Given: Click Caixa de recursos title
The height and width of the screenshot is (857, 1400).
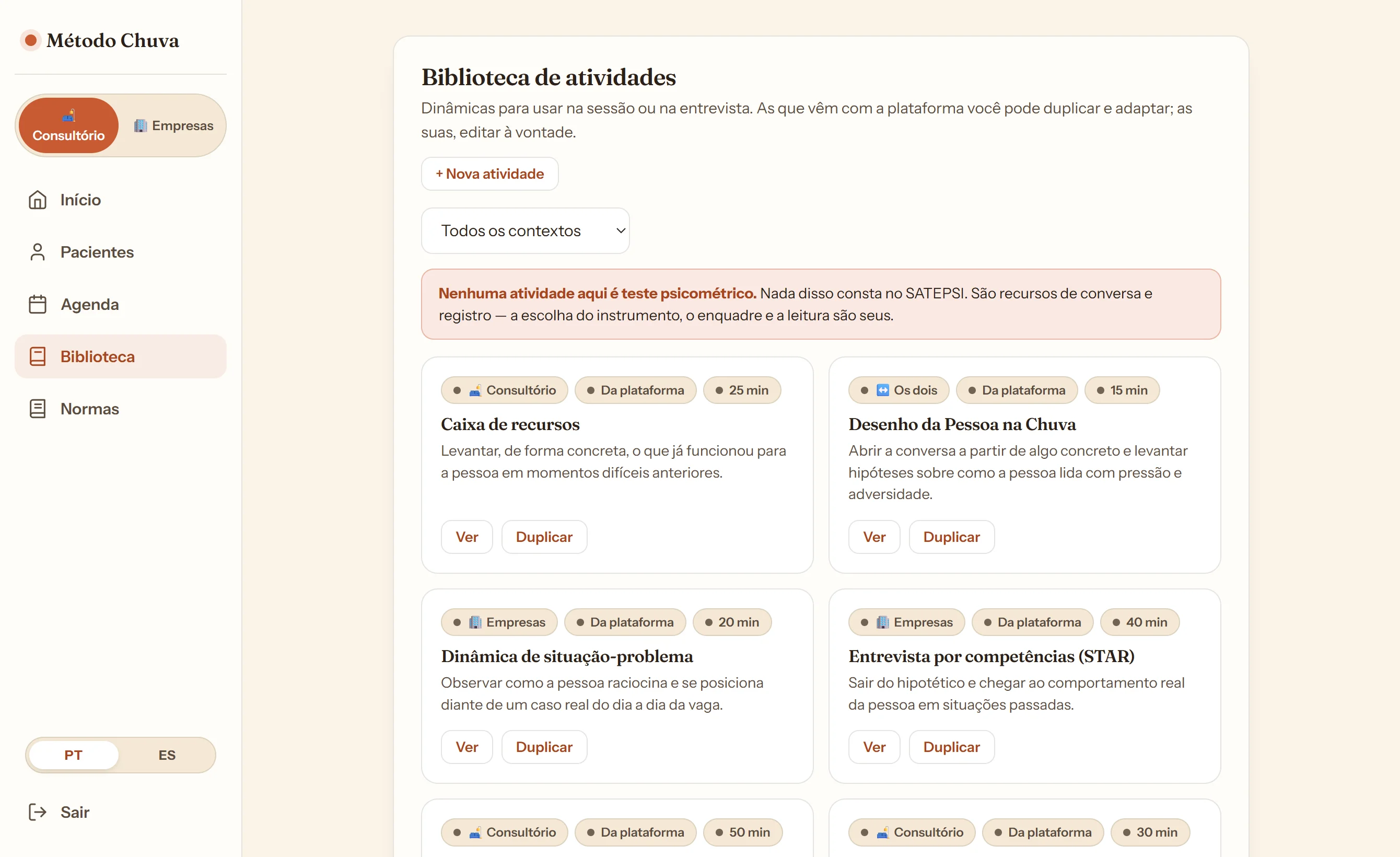Looking at the screenshot, I should click(x=510, y=424).
